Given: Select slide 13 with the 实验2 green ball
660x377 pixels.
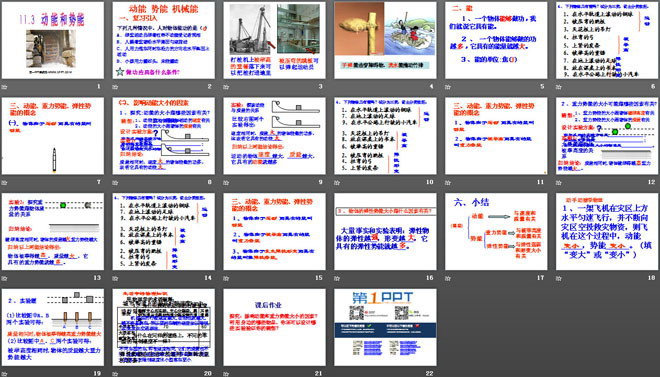Looking at the screenshot, I should point(53,231).
